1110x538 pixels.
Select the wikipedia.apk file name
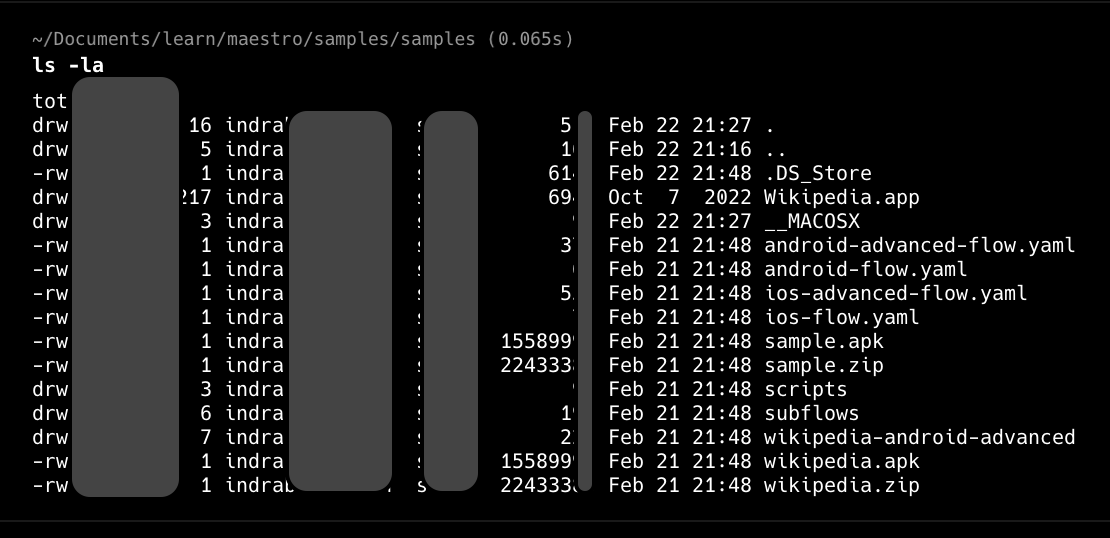841,461
